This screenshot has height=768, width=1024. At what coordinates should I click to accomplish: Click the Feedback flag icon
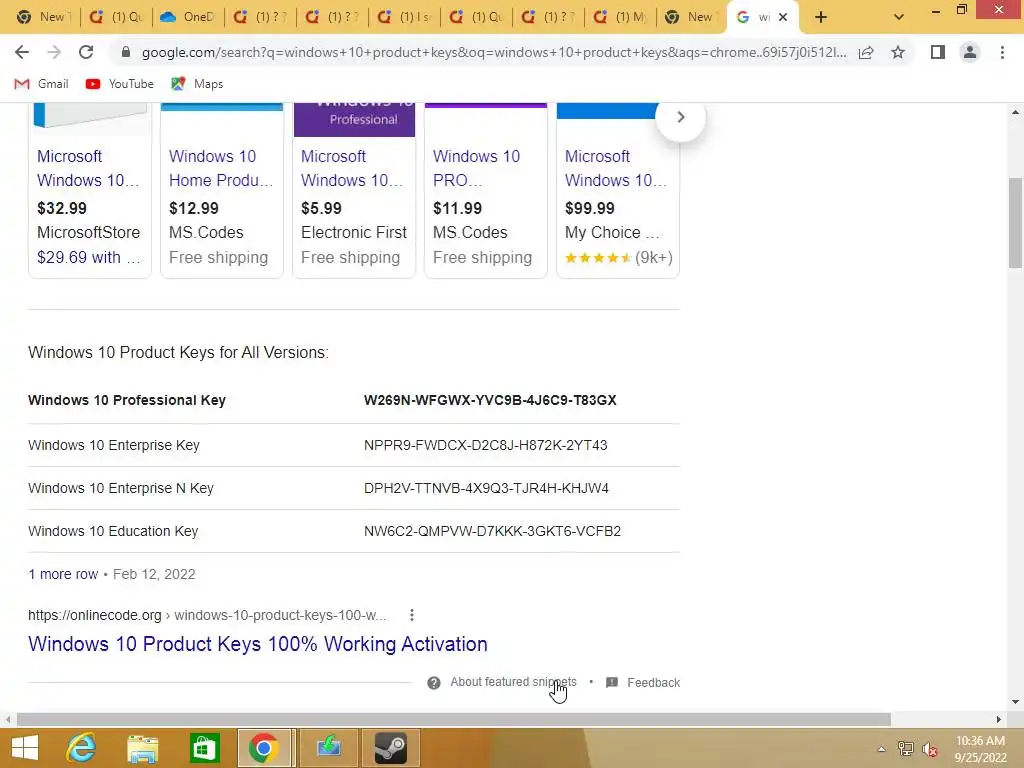click(612, 682)
